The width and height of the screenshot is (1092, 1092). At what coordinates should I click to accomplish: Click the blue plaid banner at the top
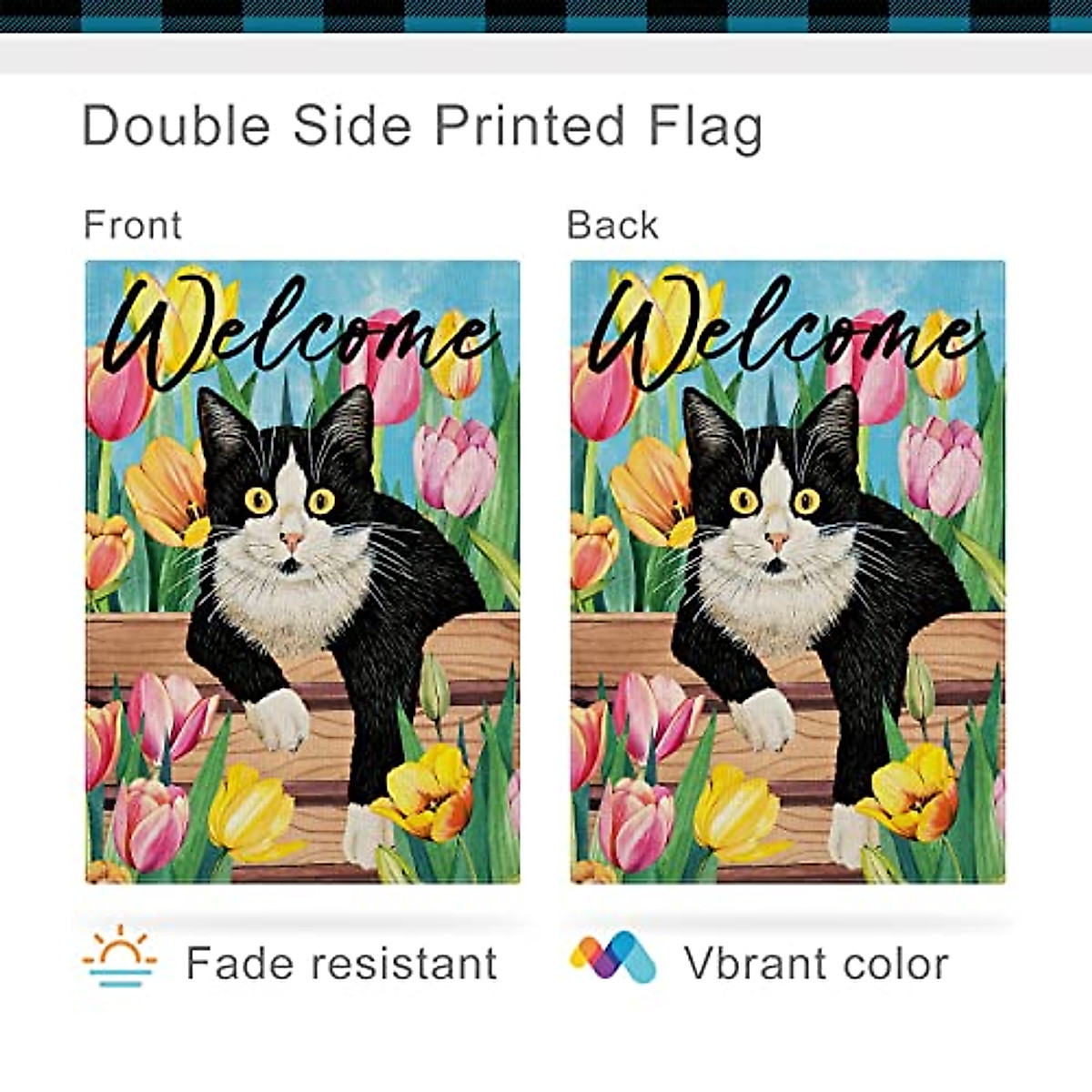[546, 15]
